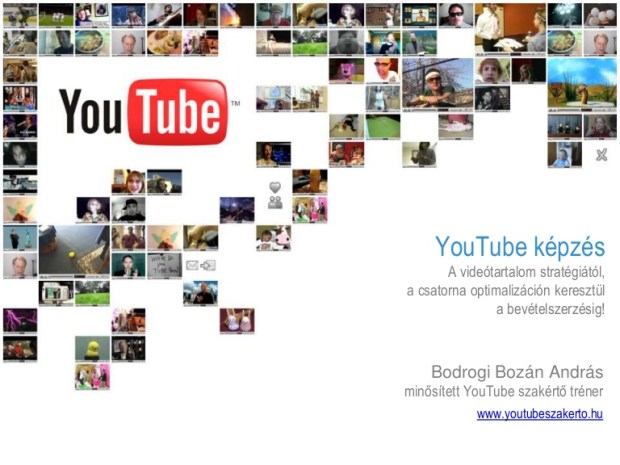Open the purple lightning thumbnail

20,320
